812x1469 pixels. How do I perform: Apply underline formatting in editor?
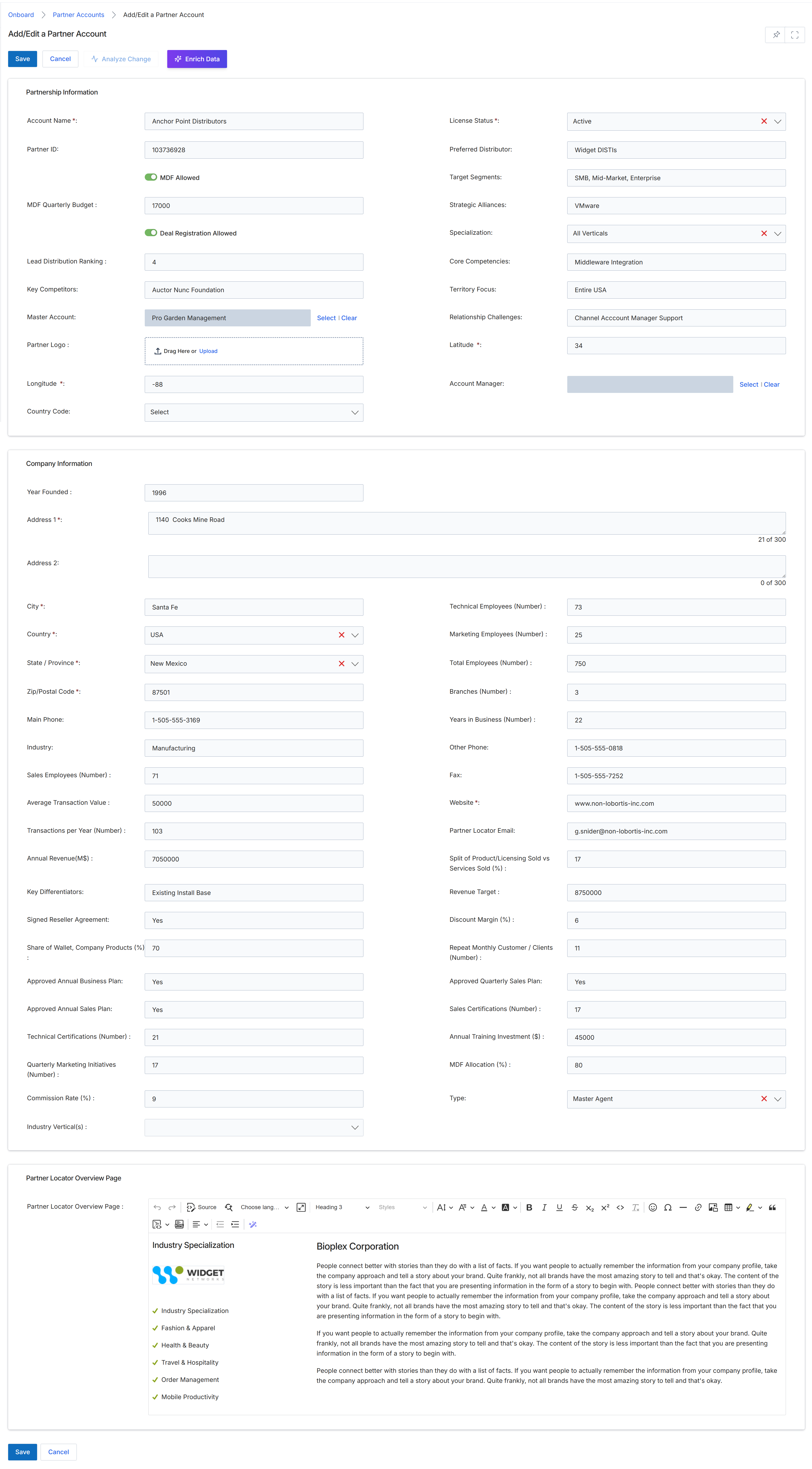(559, 1207)
